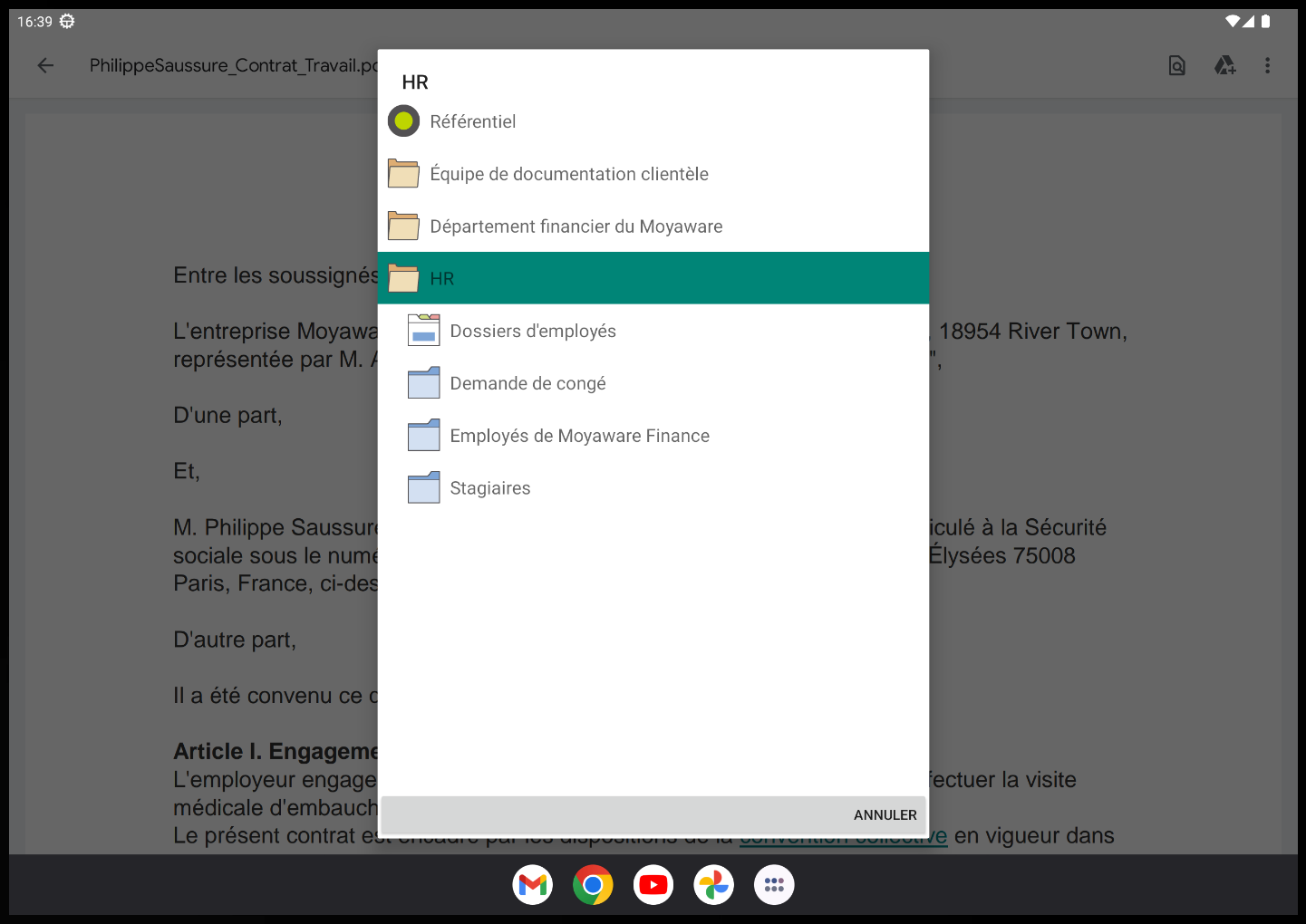The width and height of the screenshot is (1306, 924).
Task: Open Google Photos from the dock
Action: tap(714, 885)
